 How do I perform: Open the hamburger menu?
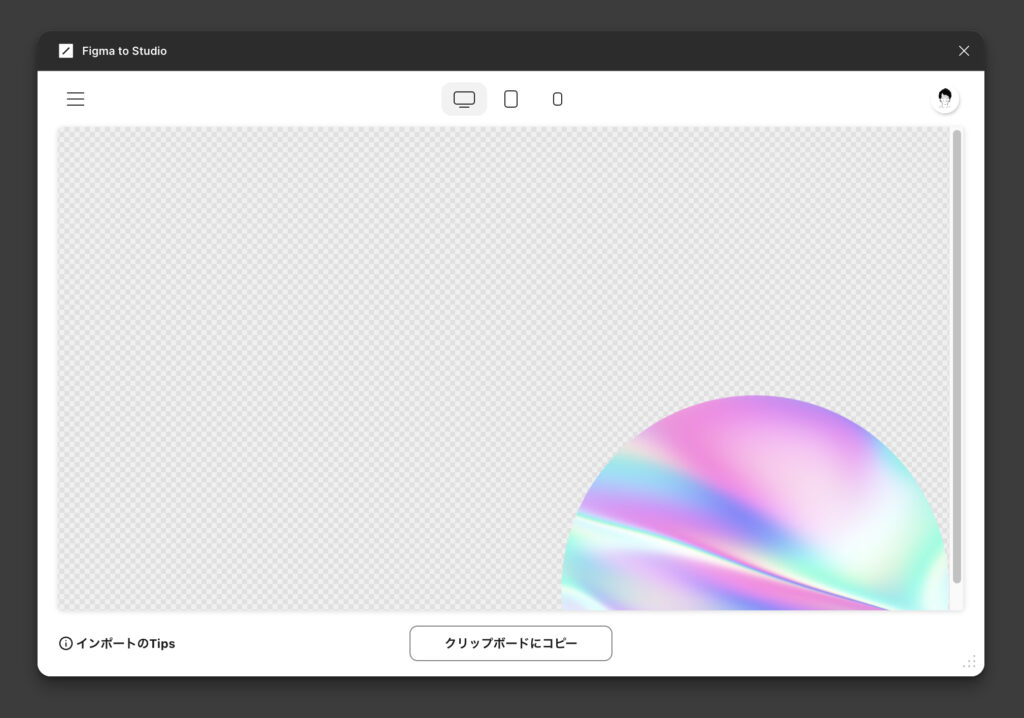pyautogui.click(x=76, y=99)
